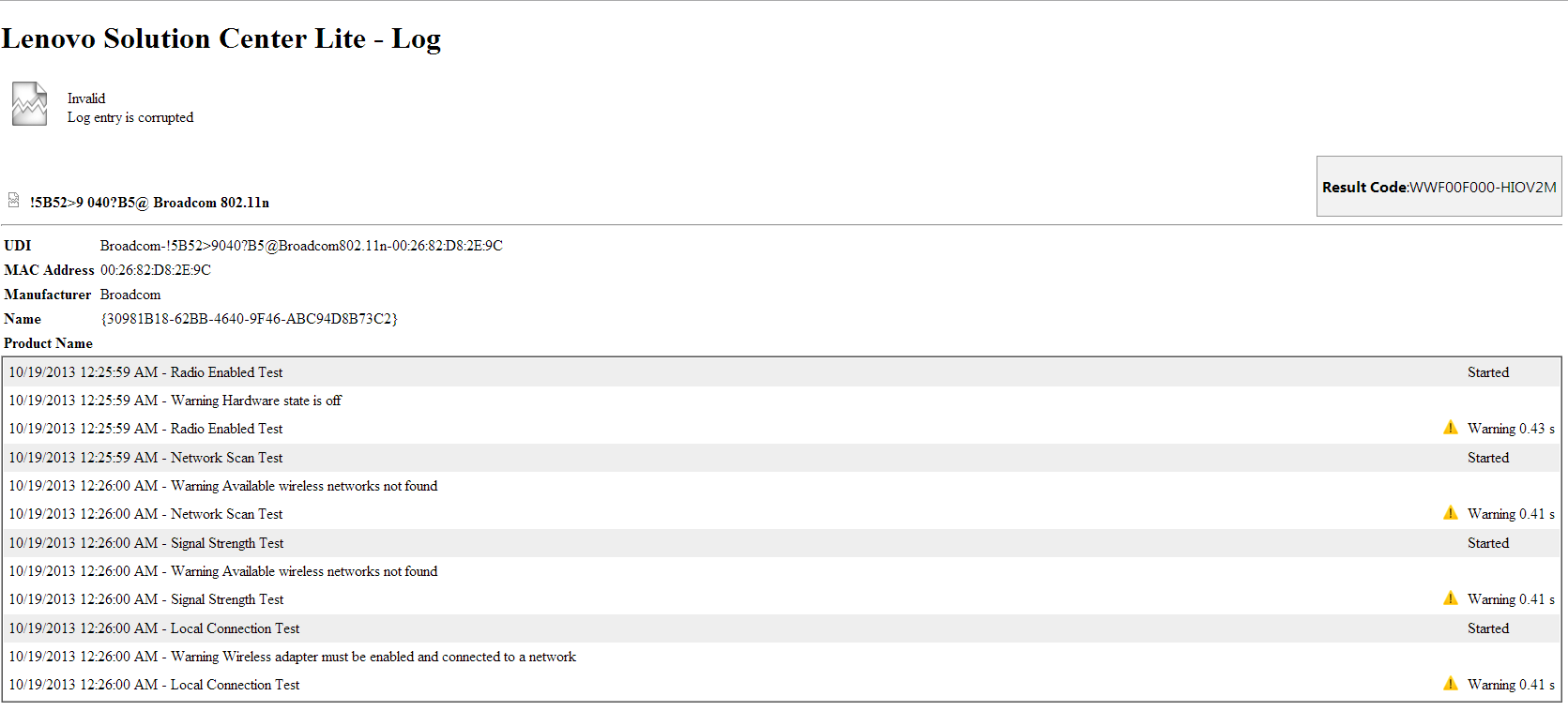Click Started status of Local Connection Test
Viewport: 1568px width, 711px height.
[x=1488, y=628]
